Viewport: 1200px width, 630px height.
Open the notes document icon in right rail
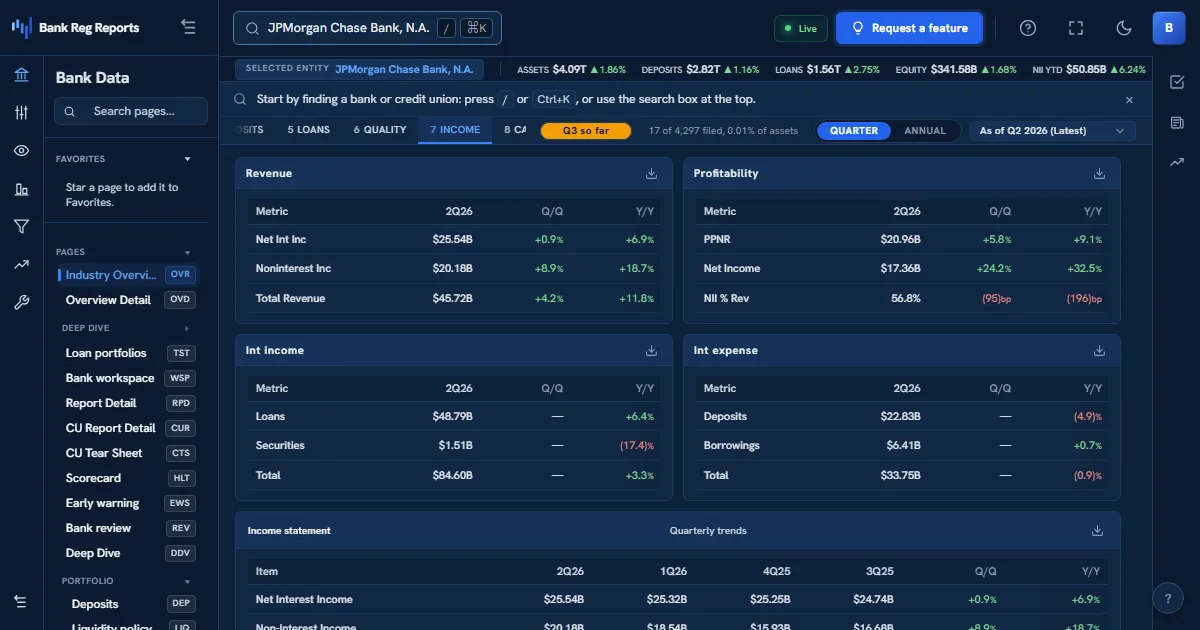(x=1177, y=123)
